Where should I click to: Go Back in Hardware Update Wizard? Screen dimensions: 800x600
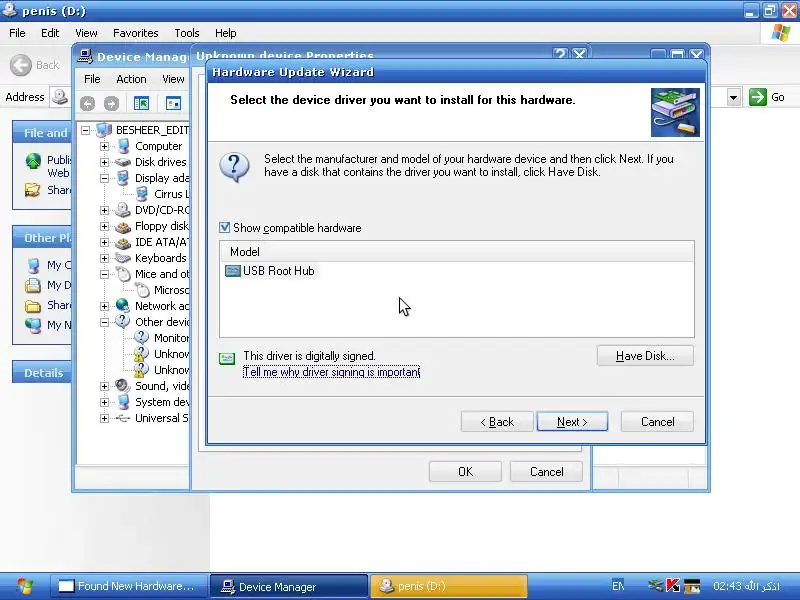497,422
